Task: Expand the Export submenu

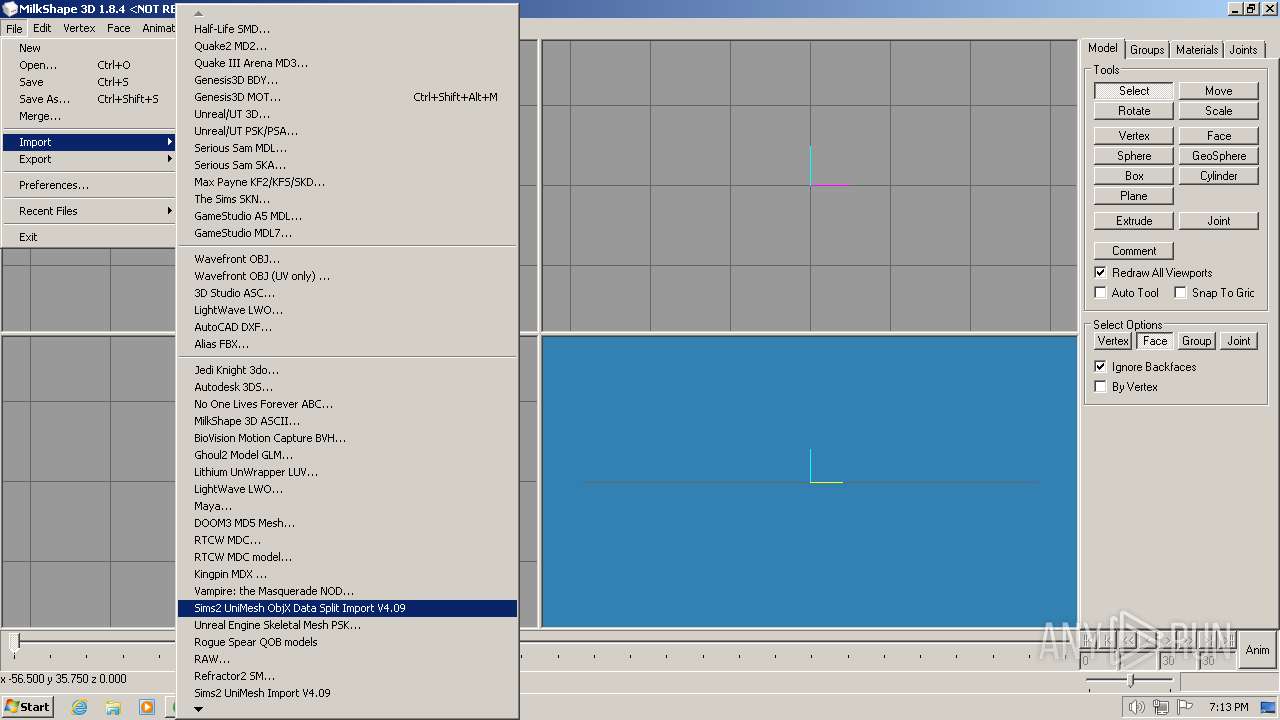Action: click(x=89, y=159)
